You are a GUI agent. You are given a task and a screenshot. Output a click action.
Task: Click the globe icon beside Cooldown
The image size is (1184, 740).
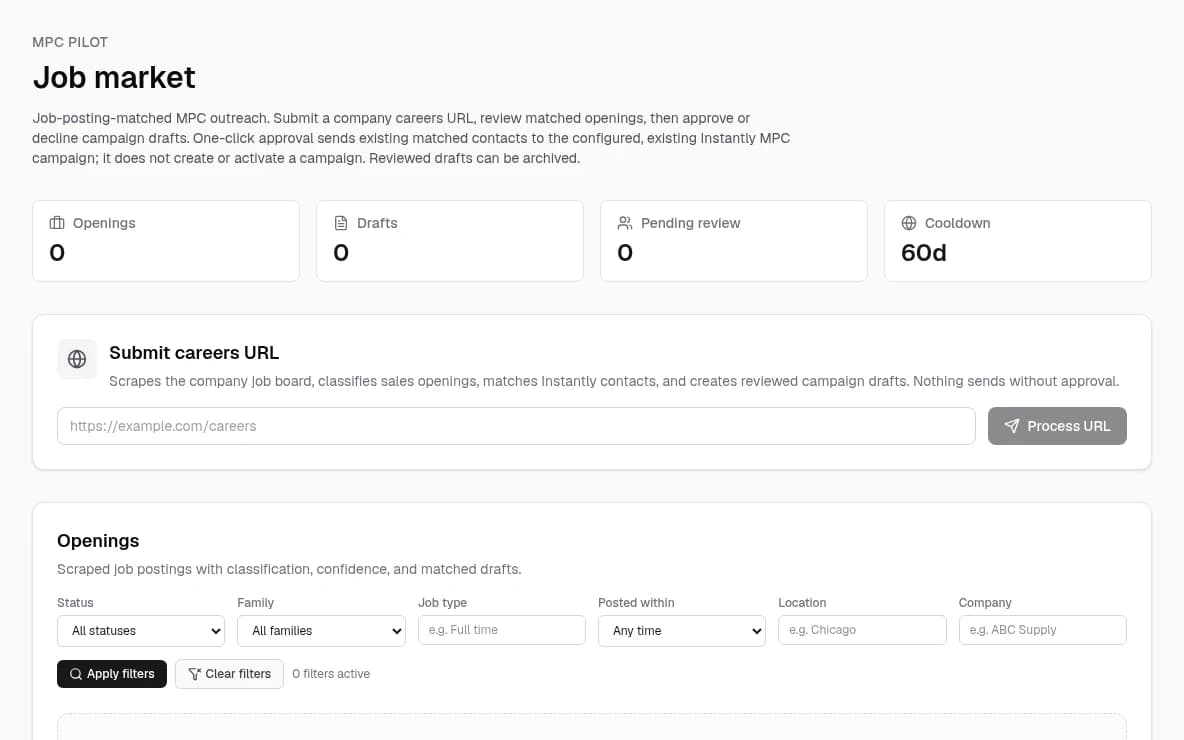(x=908, y=223)
